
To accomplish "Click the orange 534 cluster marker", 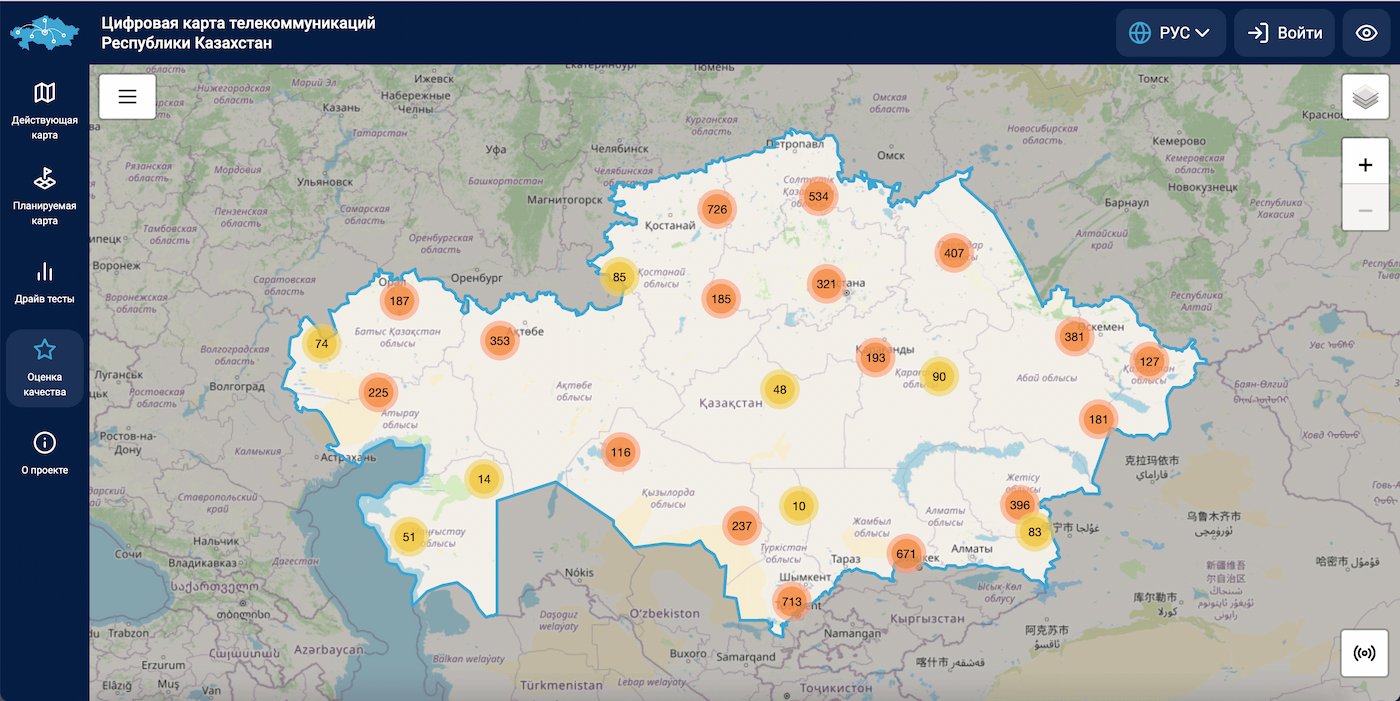I will pos(818,196).
